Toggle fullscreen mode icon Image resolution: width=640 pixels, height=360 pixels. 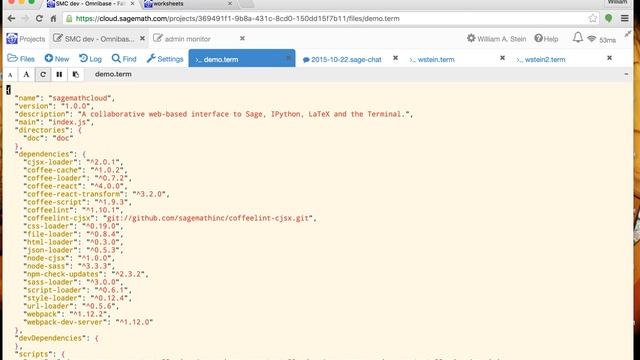point(628,35)
